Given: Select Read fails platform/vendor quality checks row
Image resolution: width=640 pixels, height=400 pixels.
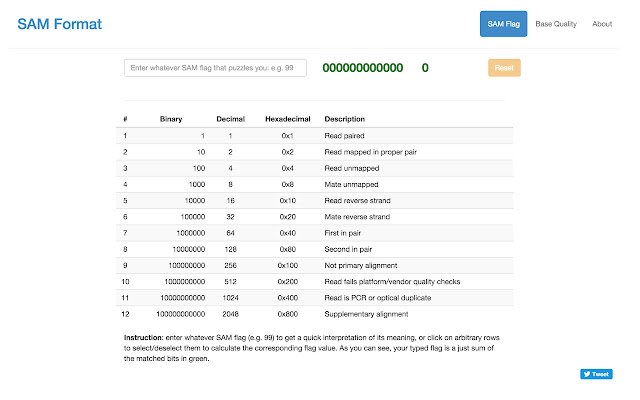Looking at the screenshot, I should [x=392, y=283].
